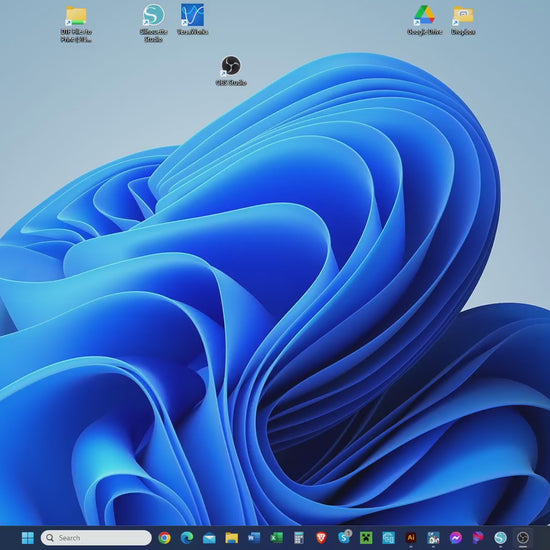Select the VersaWorks desktop shortcut
The height and width of the screenshot is (550, 550).
pyautogui.click(x=192, y=20)
